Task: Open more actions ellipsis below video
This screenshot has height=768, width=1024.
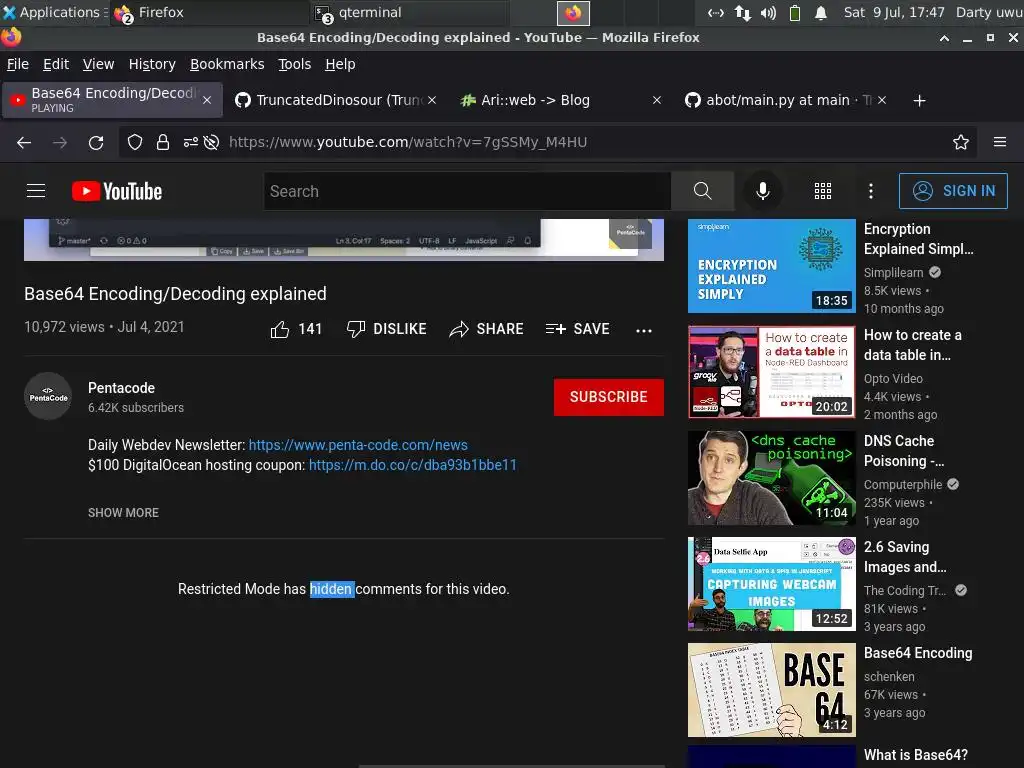Action: coord(644,330)
